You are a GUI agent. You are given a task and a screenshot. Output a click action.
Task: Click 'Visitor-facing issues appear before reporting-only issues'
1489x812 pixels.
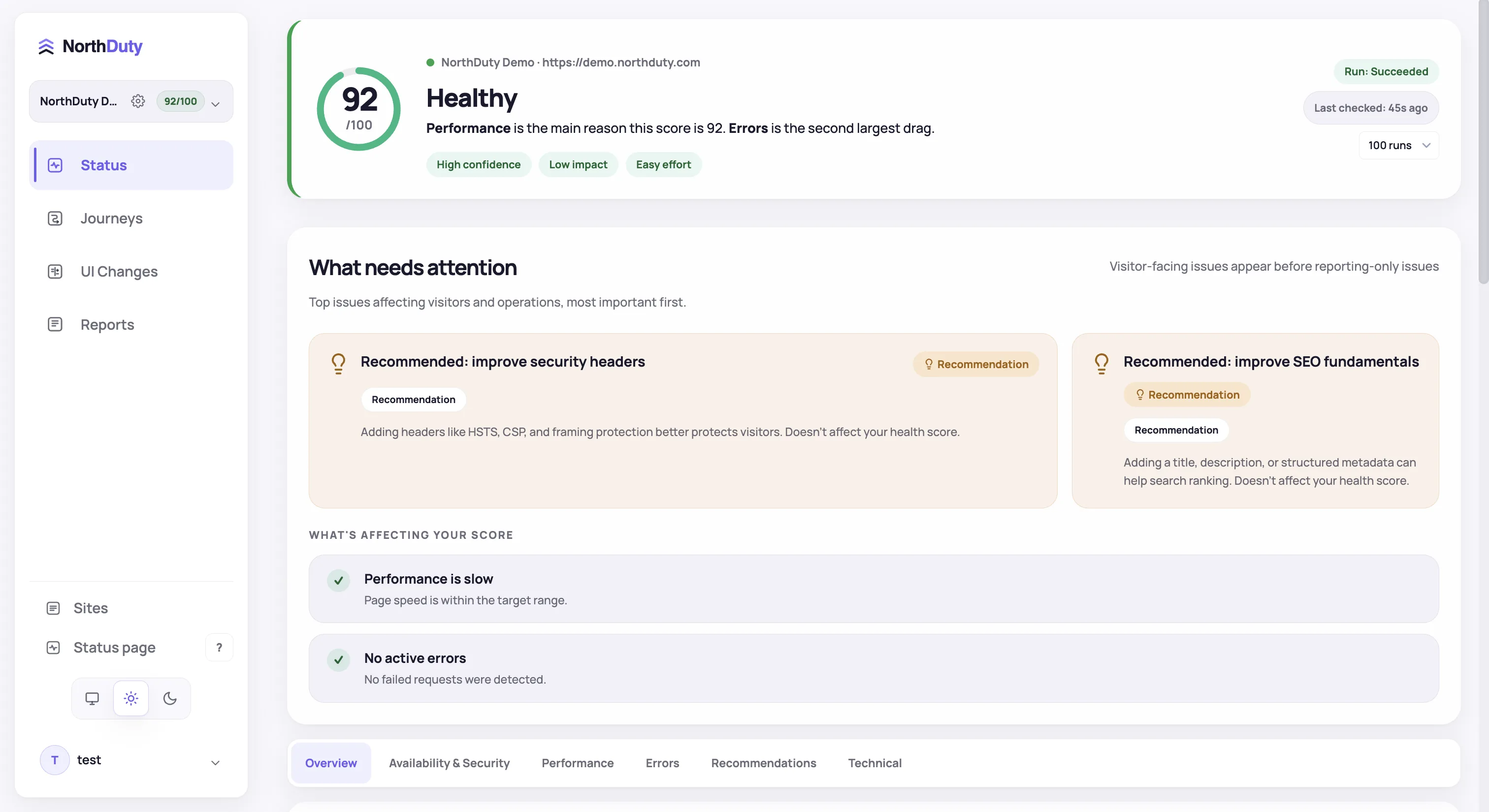click(x=1274, y=266)
